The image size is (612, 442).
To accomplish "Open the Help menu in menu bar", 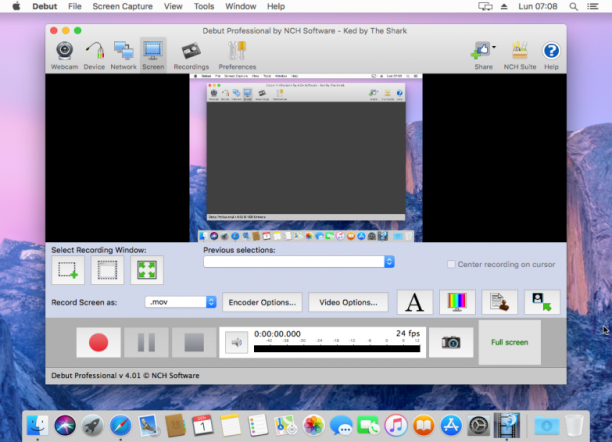I will pos(276,6).
